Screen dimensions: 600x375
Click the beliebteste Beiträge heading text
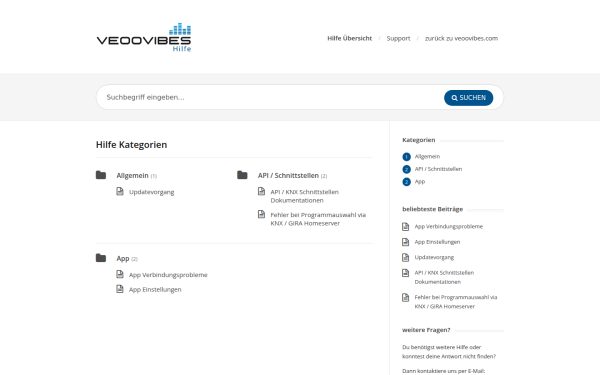tap(432, 209)
